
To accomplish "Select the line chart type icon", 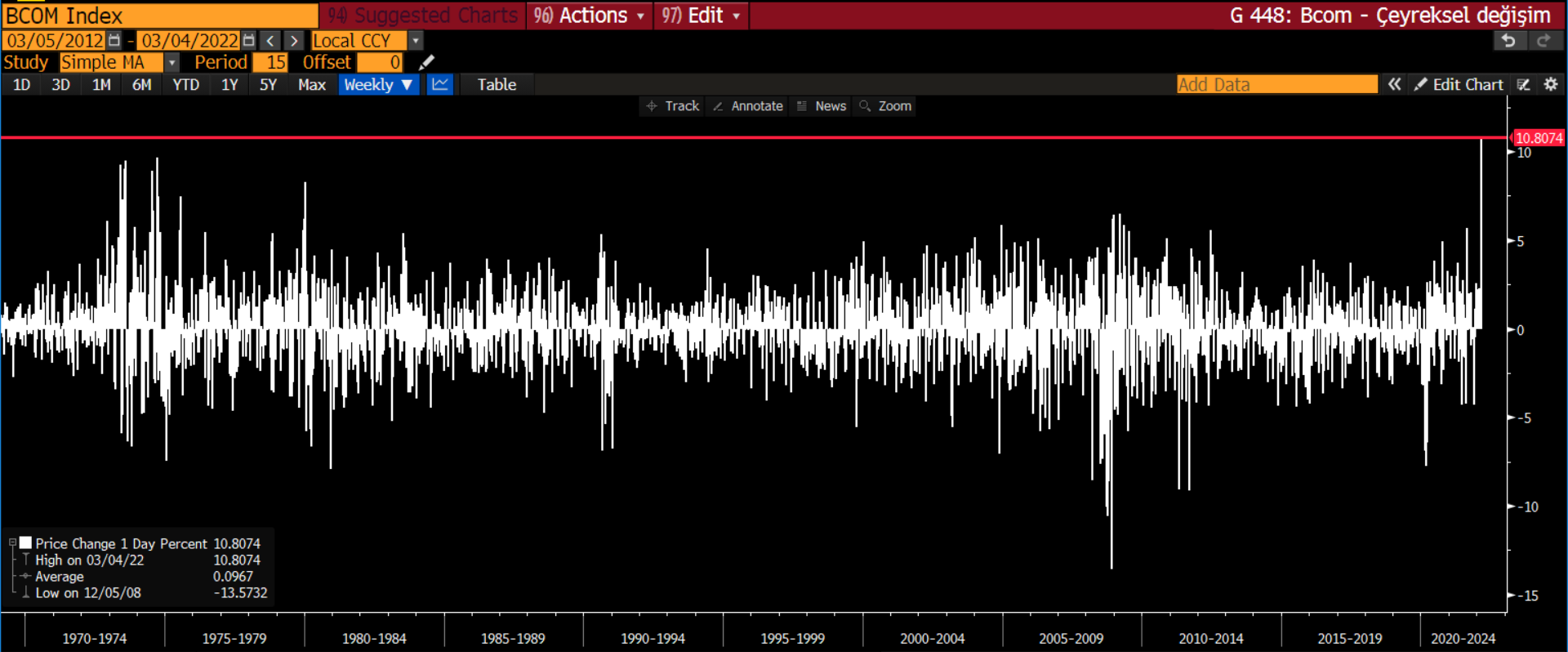I will point(440,84).
